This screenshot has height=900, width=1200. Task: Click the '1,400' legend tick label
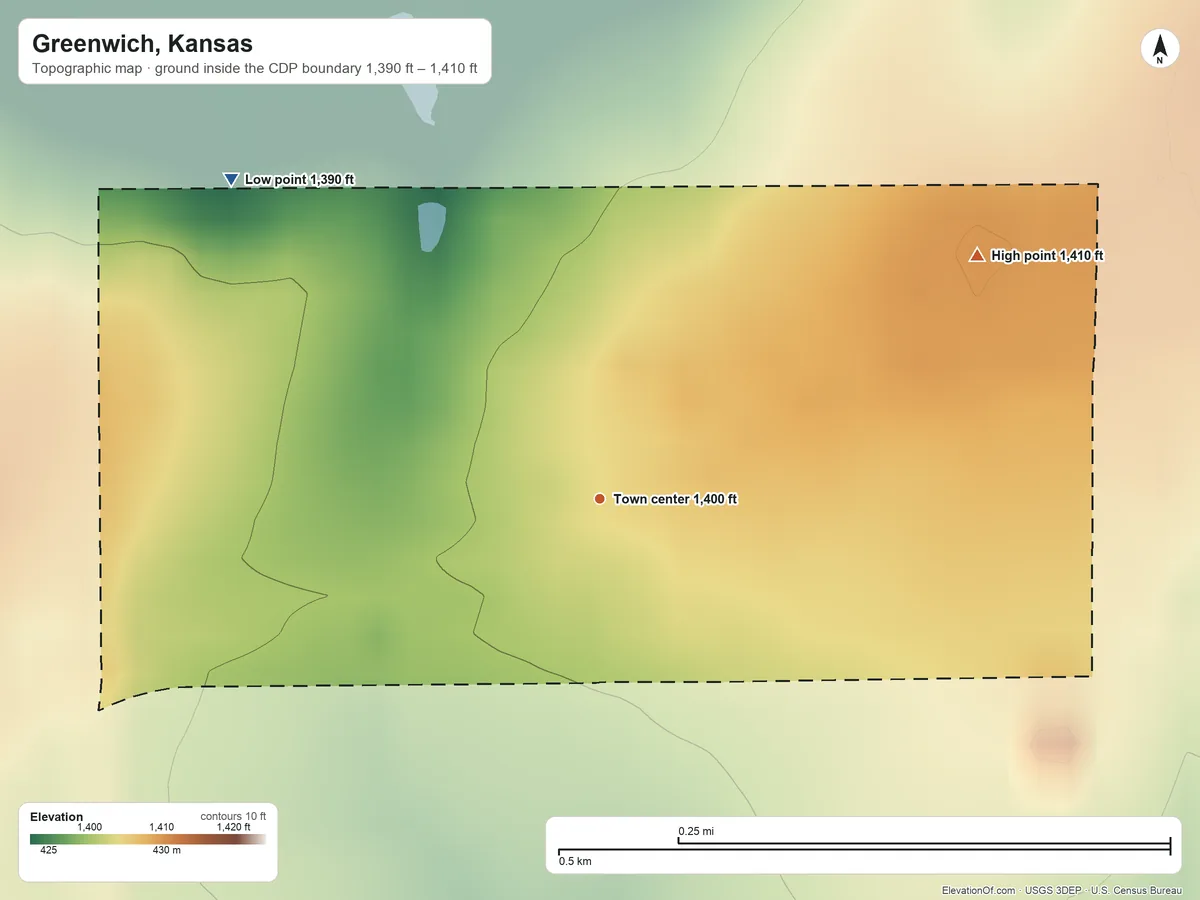pos(90,827)
